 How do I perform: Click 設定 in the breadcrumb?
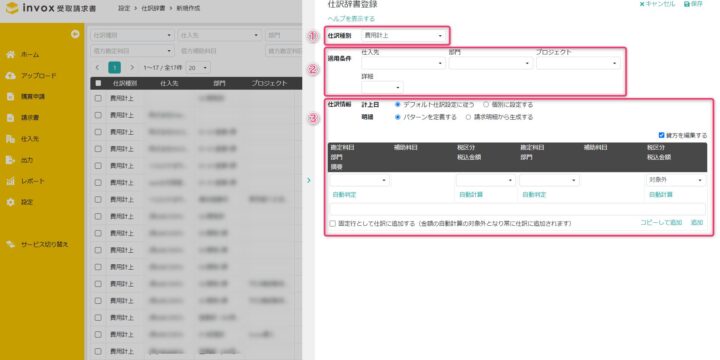[124, 8]
